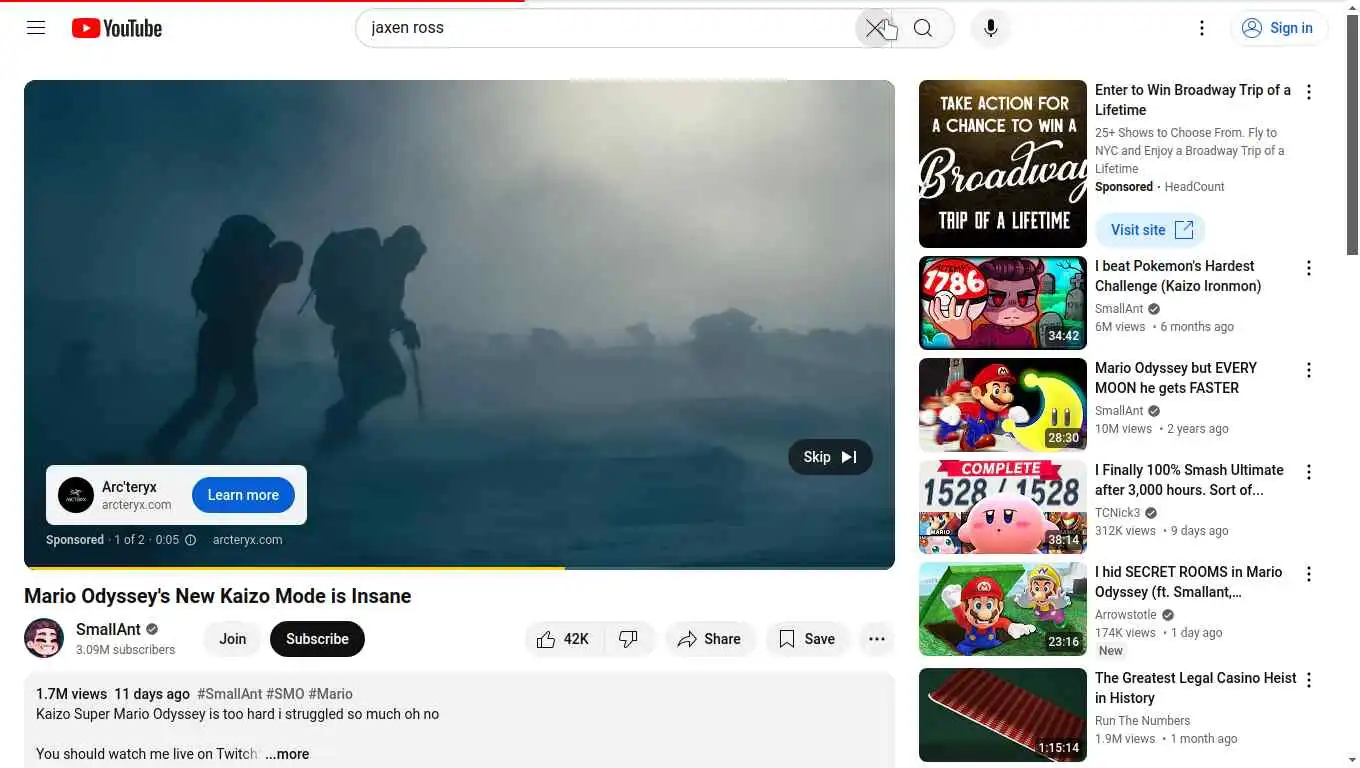The width and height of the screenshot is (1360, 768).
Task: Open the hamburger guide menu
Action: coord(36,28)
